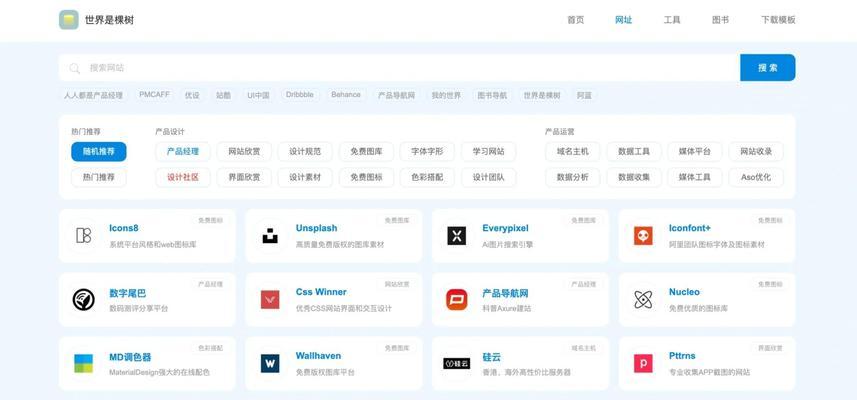The image size is (857, 400).
Task: Open the 硅云 logo icon
Action: 456,363
